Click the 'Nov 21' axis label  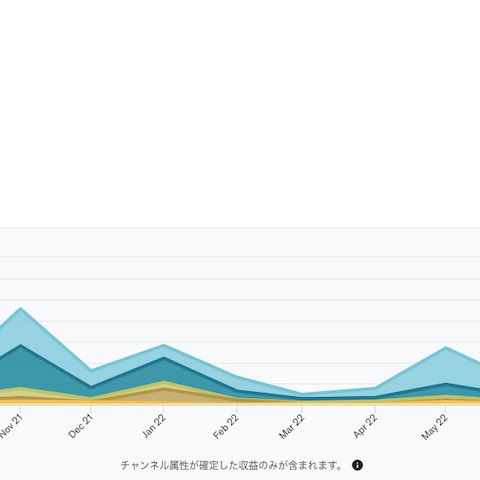coord(12,426)
